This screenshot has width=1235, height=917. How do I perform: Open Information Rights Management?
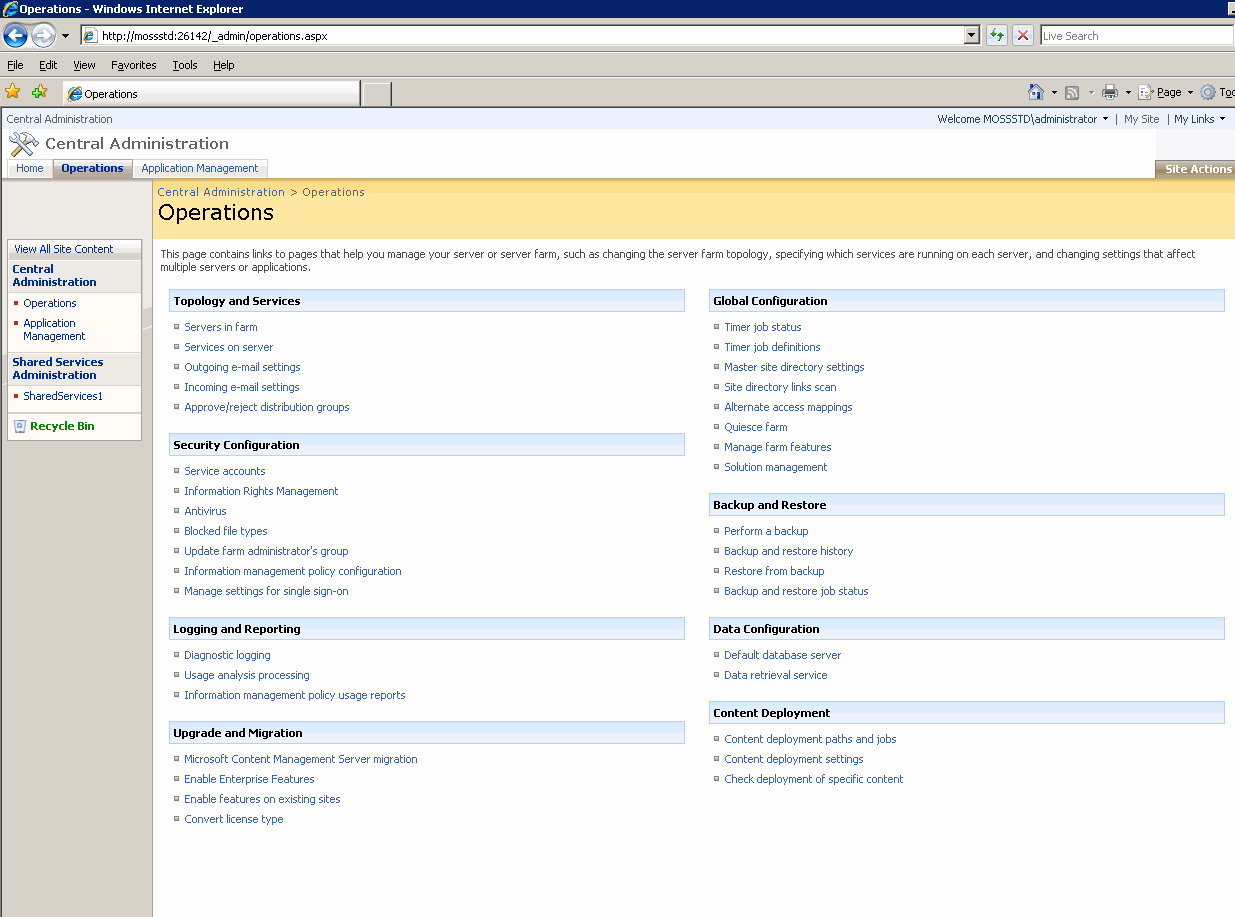coord(261,491)
